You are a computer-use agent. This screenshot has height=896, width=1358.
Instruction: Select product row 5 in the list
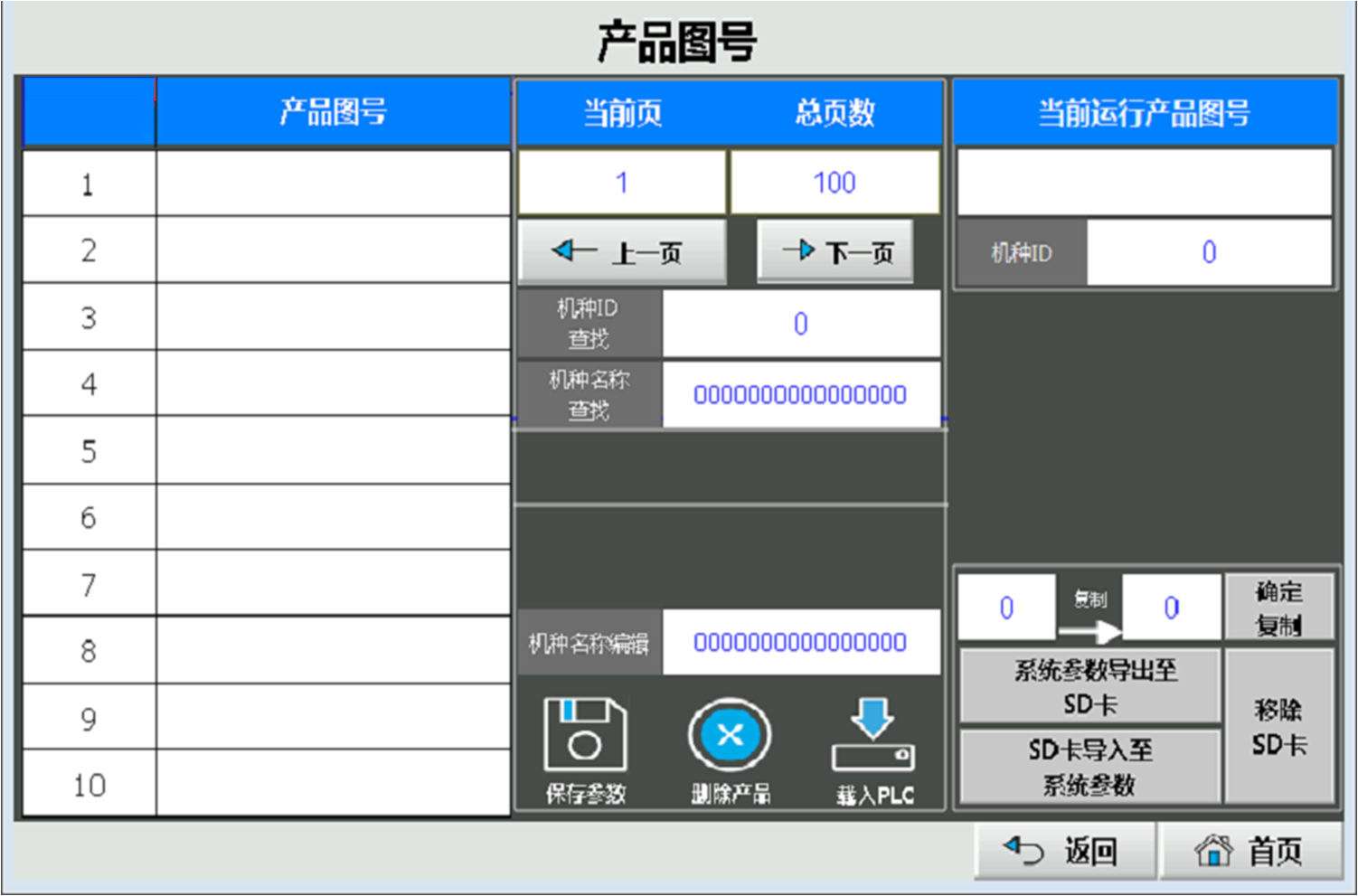333,450
